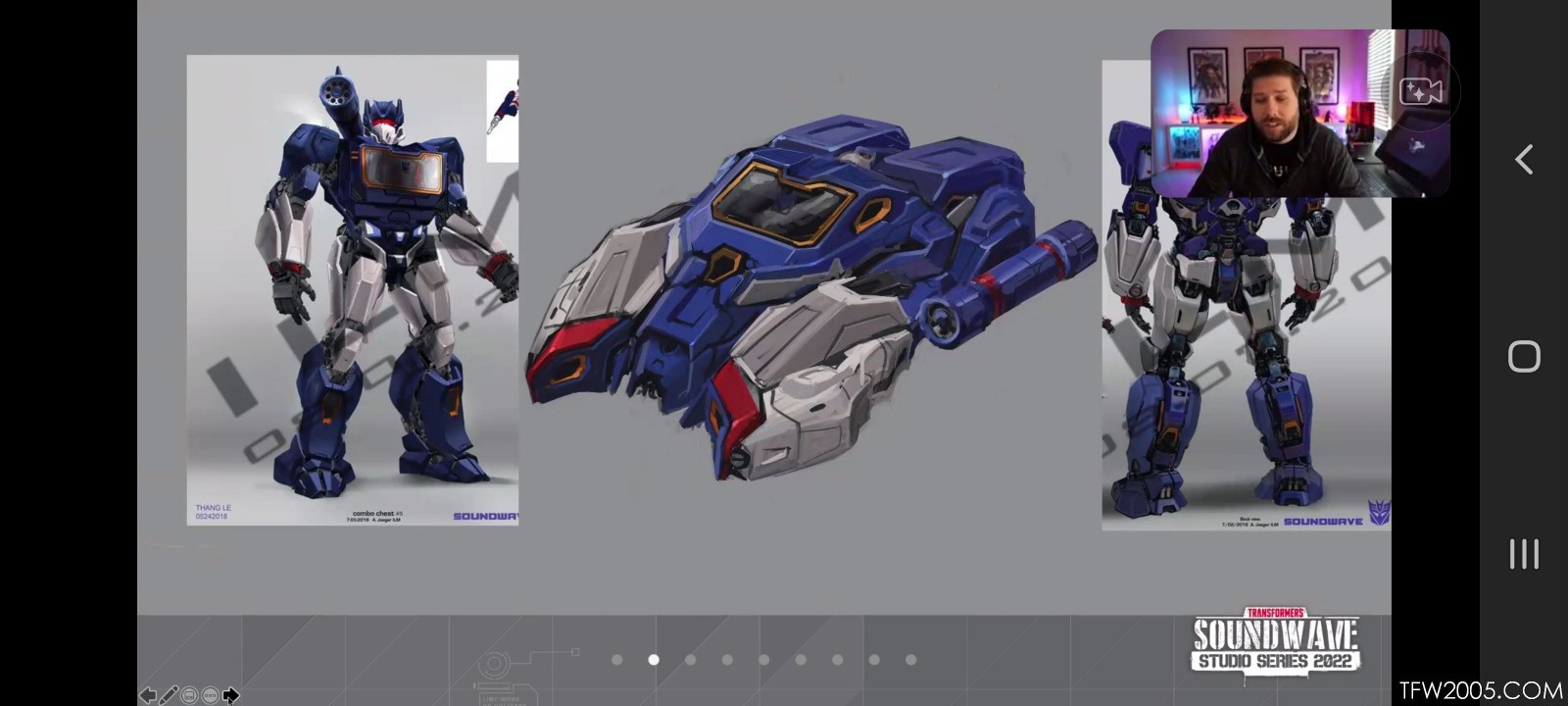
Task: Open Android recent apps button
Action: 1524,554
